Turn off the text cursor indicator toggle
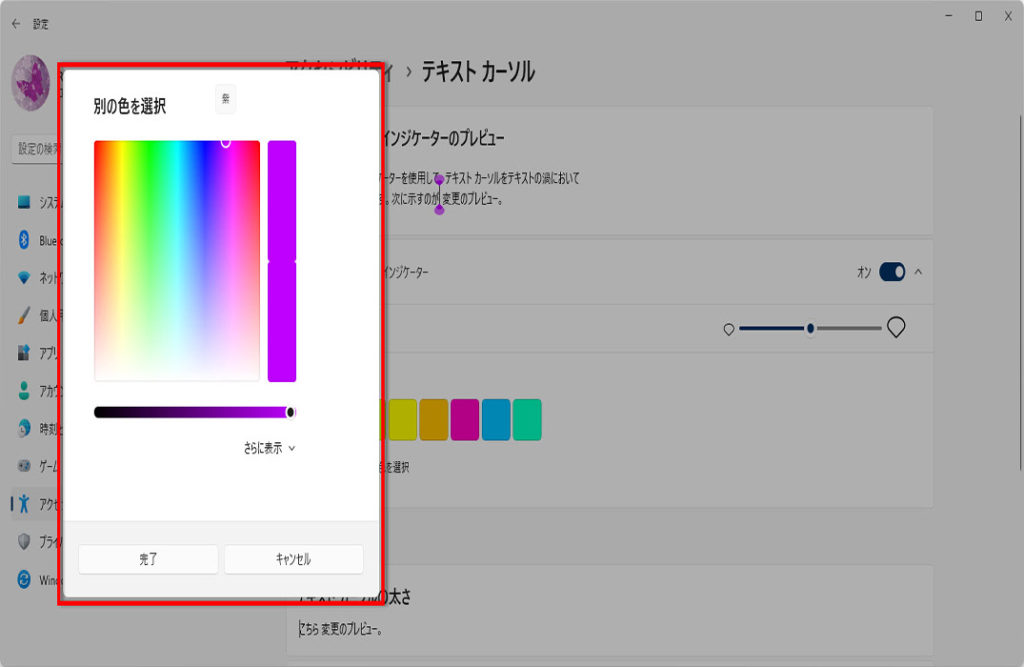 click(892, 272)
